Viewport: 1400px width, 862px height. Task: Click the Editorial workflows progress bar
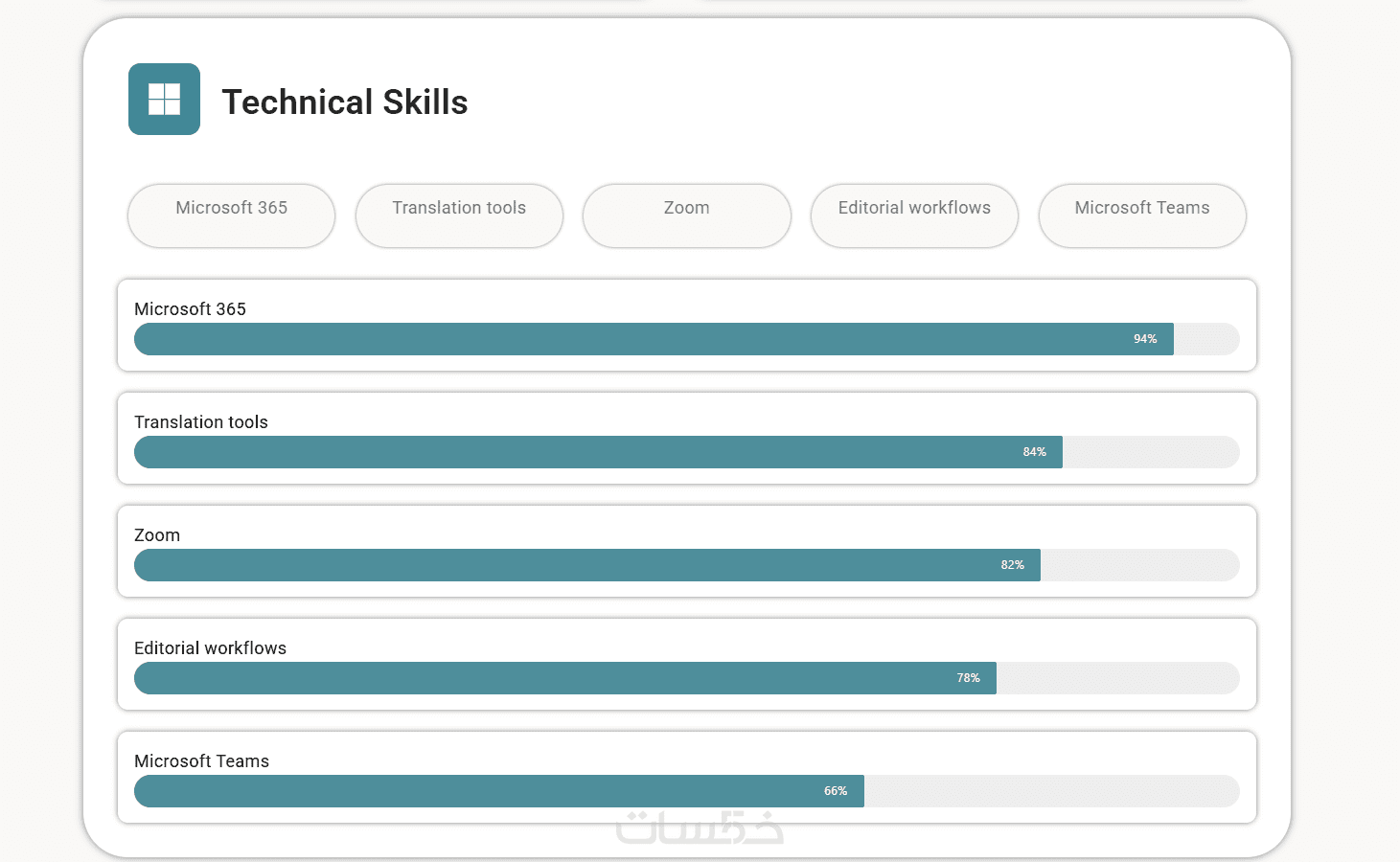point(687,678)
